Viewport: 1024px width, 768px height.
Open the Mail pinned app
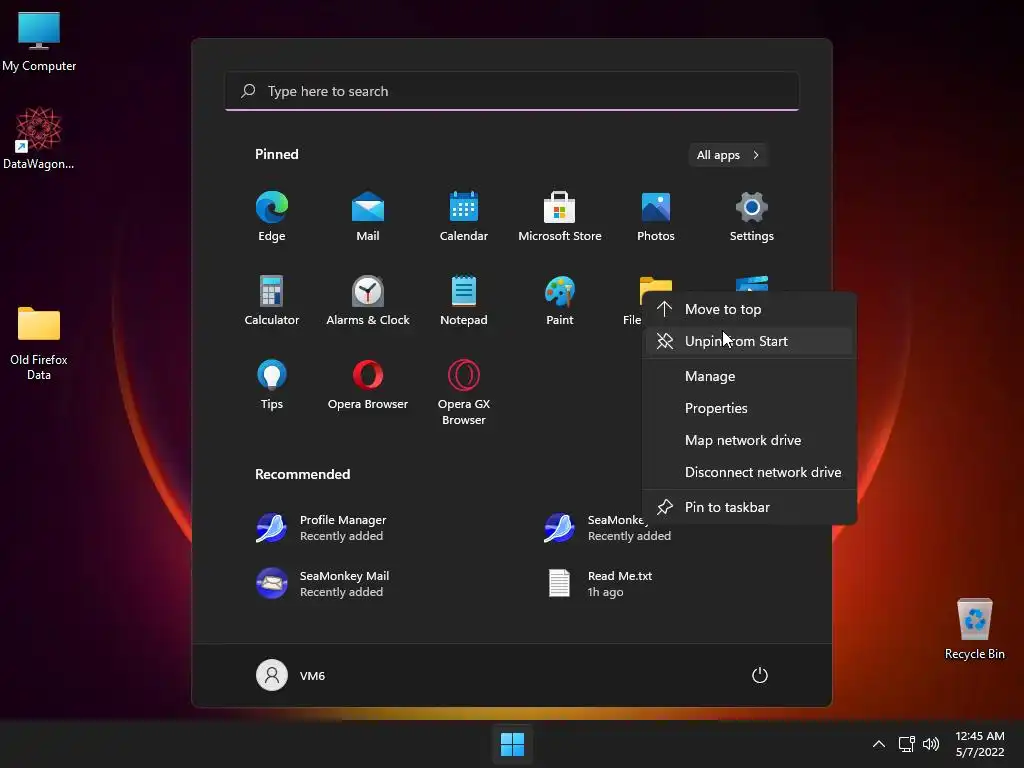(x=368, y=216)
